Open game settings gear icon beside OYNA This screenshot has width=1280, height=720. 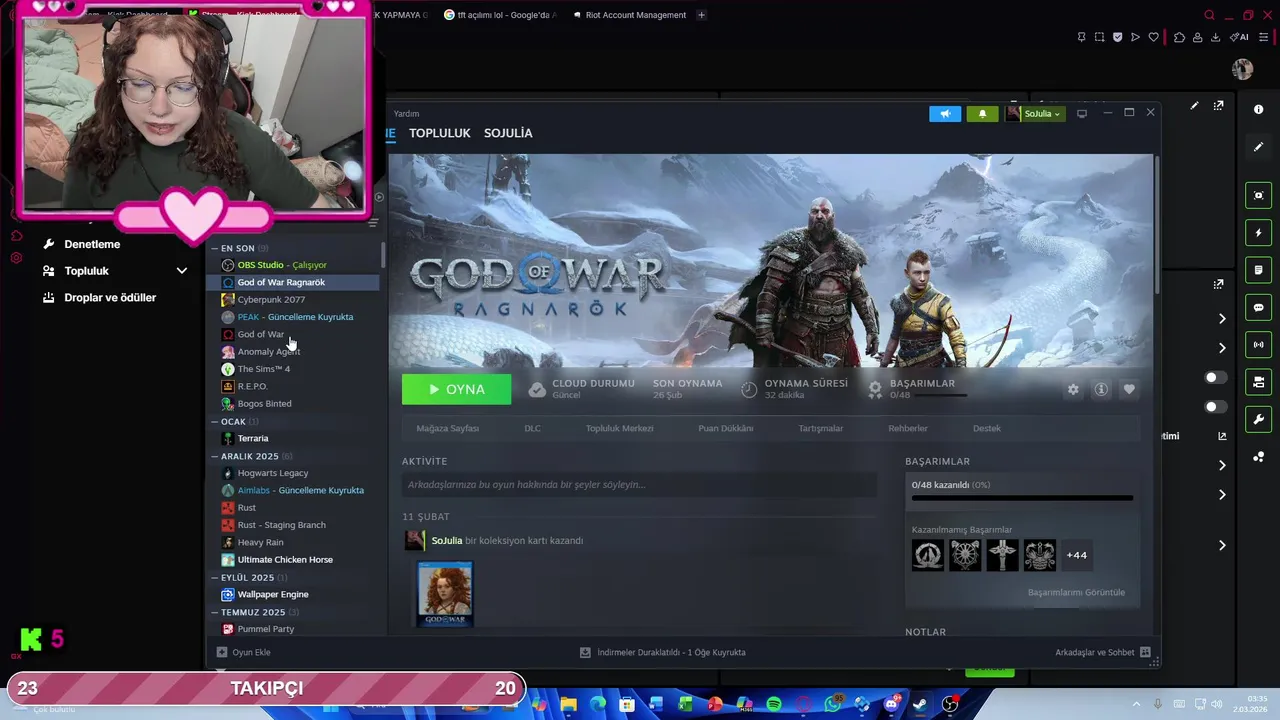pyautogui.click(x=1073, y=389)
